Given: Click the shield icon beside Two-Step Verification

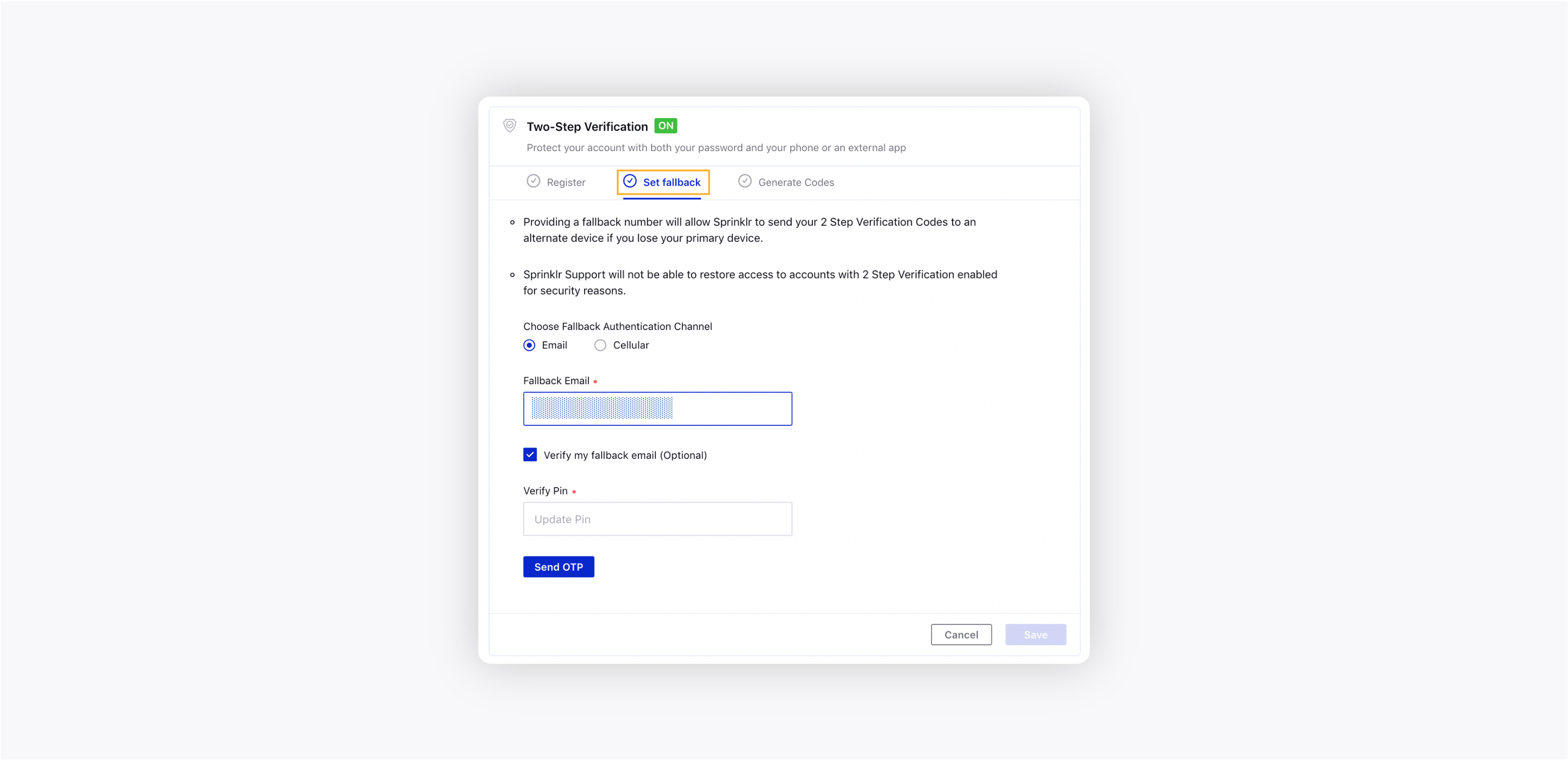Looking at the screenshot, I should pos(509,126).
